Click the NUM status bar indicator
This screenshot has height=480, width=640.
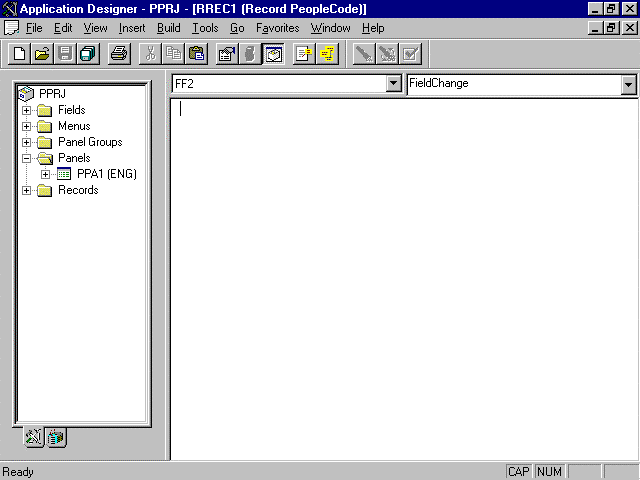[549, 472]
